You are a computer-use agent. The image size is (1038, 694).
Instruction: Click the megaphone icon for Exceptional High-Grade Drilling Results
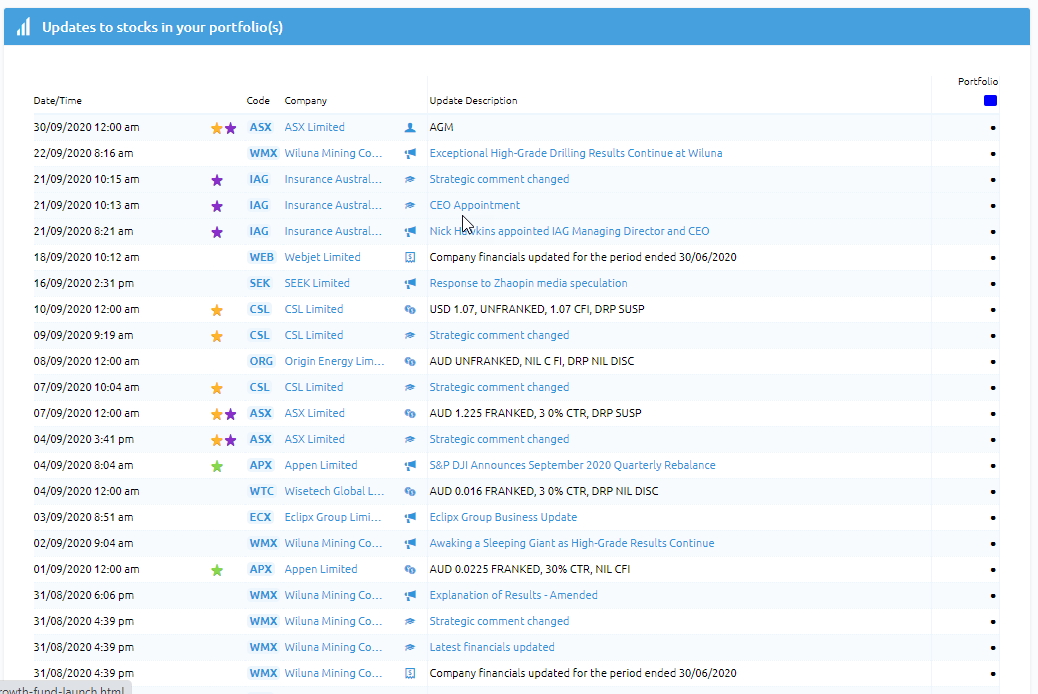click(410, 154)
